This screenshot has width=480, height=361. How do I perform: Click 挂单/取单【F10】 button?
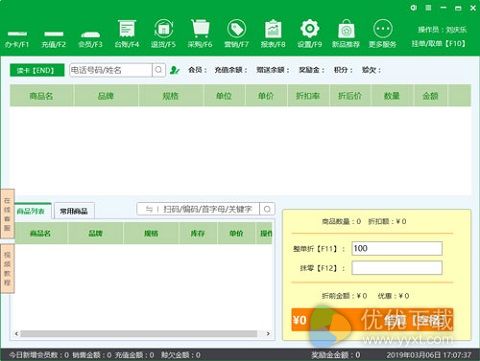click(439, 44)
